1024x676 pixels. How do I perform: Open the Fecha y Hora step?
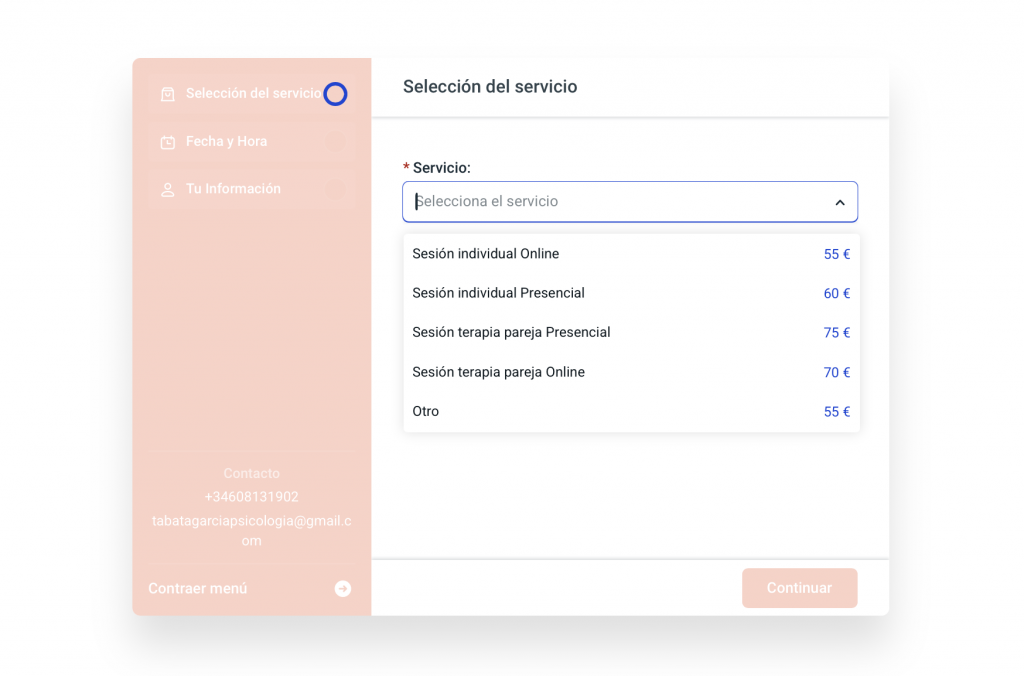(x=226, y=142)
